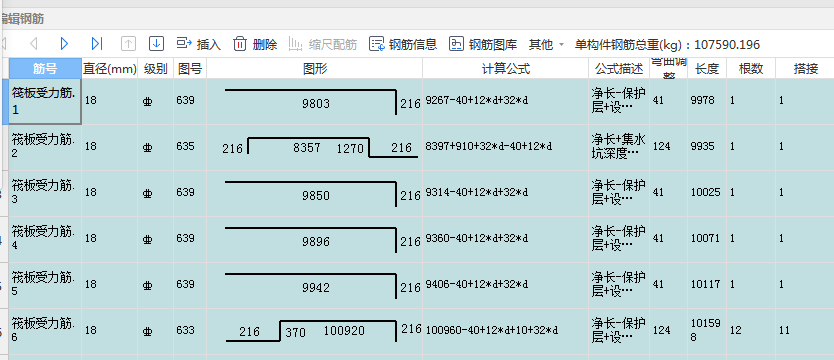Click the 公式描述 column header
834x360 pixels.
619,69
